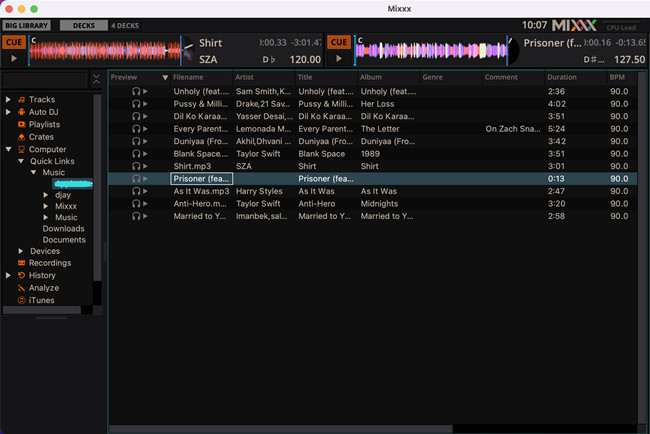
Task: Collapse the Computer tree node
Action: 8,149
